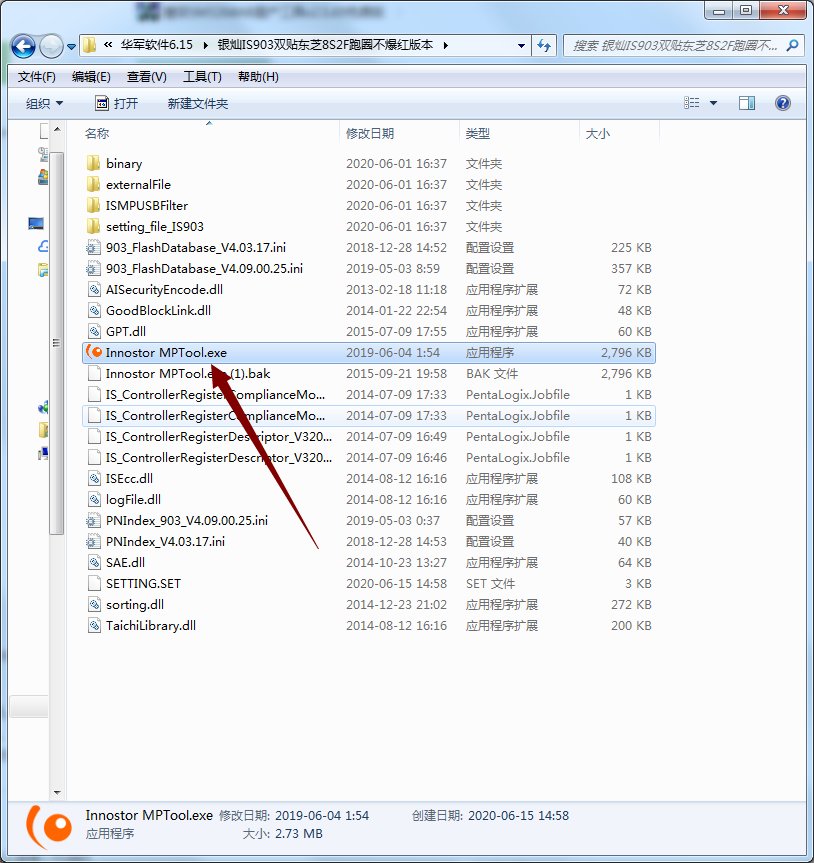
Task: Click the large Innostor icon in the details pane
Action: point(48,826)
